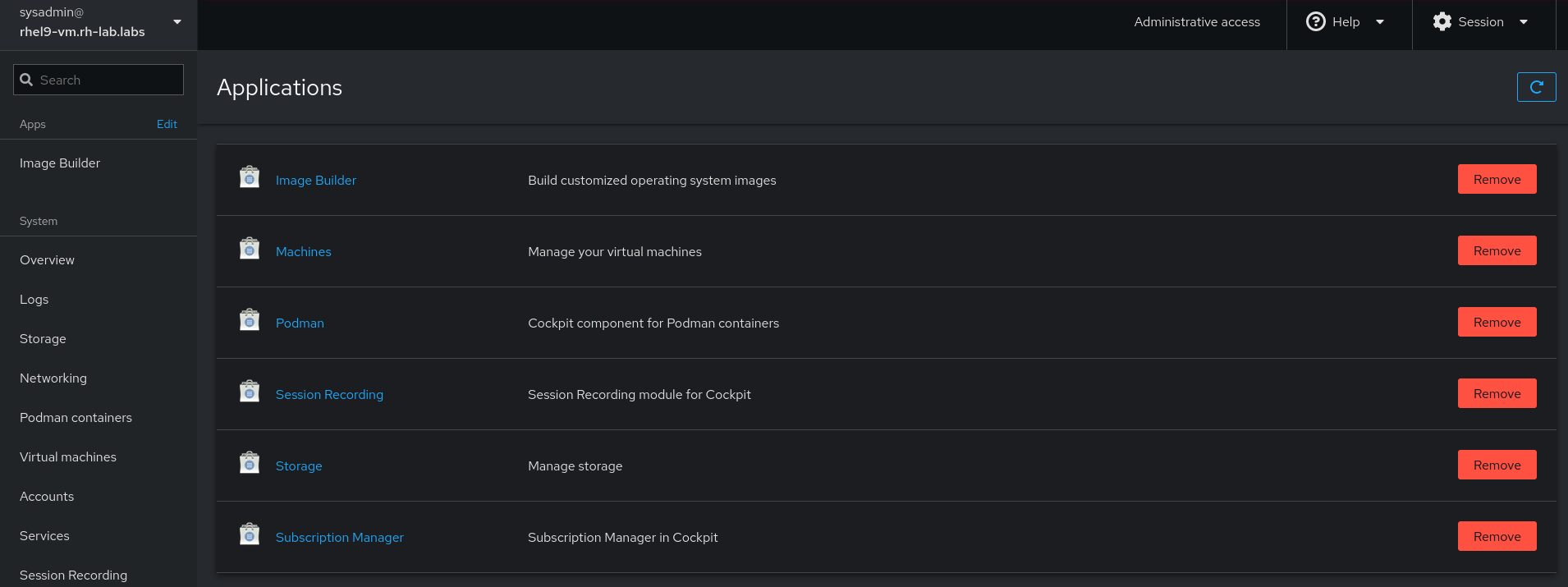Screen dimensions: 1568x587
Task: Remove the Image Builder application
Action: [1497, 180]
